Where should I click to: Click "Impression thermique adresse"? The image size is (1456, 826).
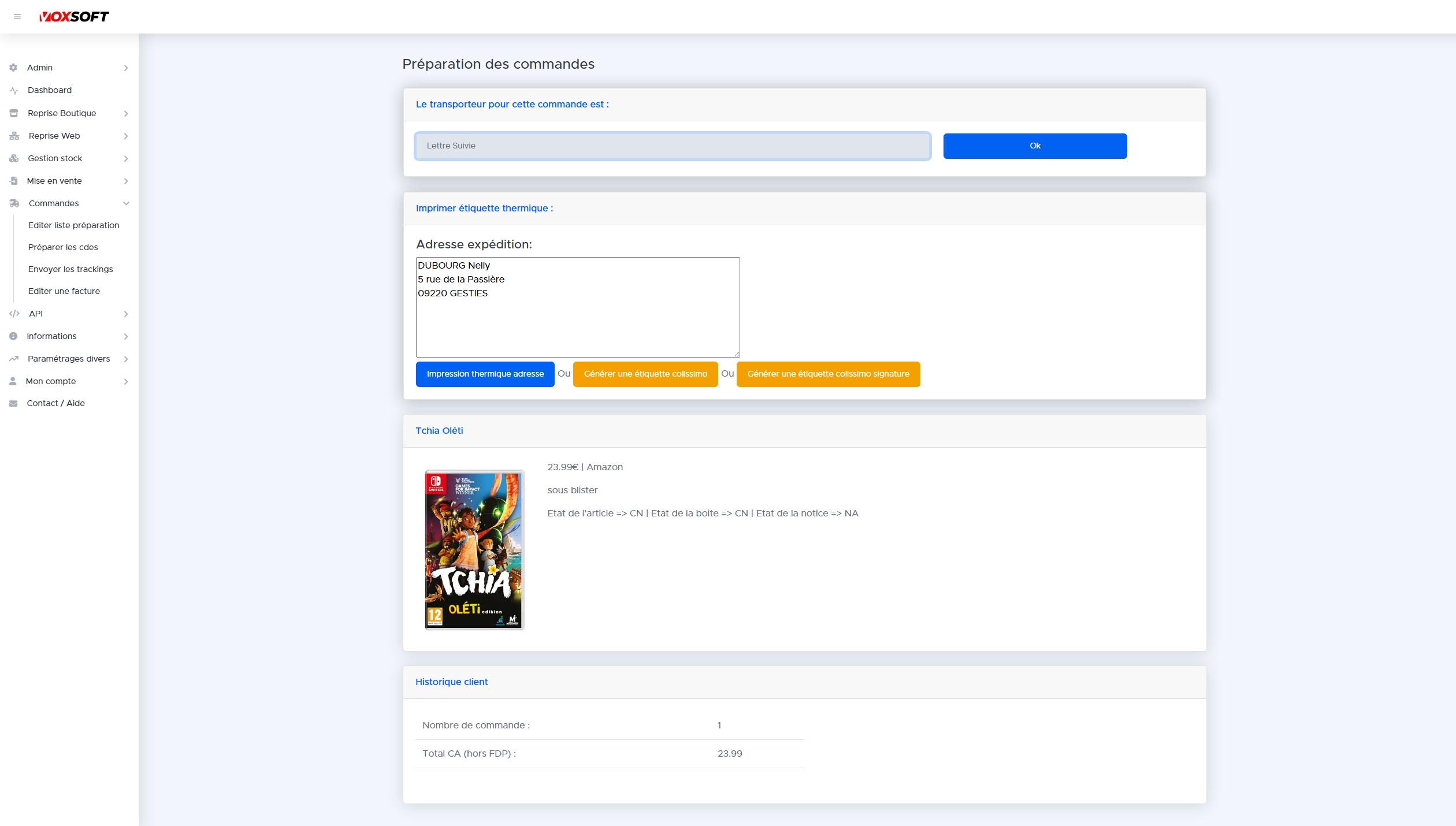coord(485,374)
